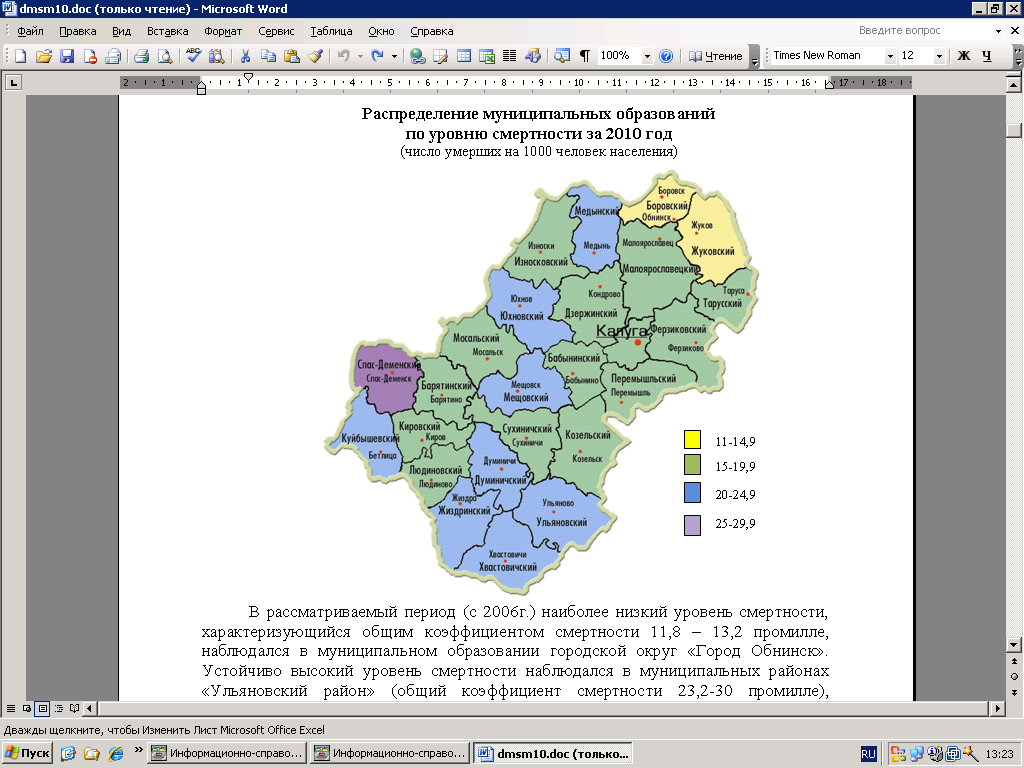Expand the Undo history dropdown arrow
The height and width of the screenshot is (768, 1024).
[360, 56]
